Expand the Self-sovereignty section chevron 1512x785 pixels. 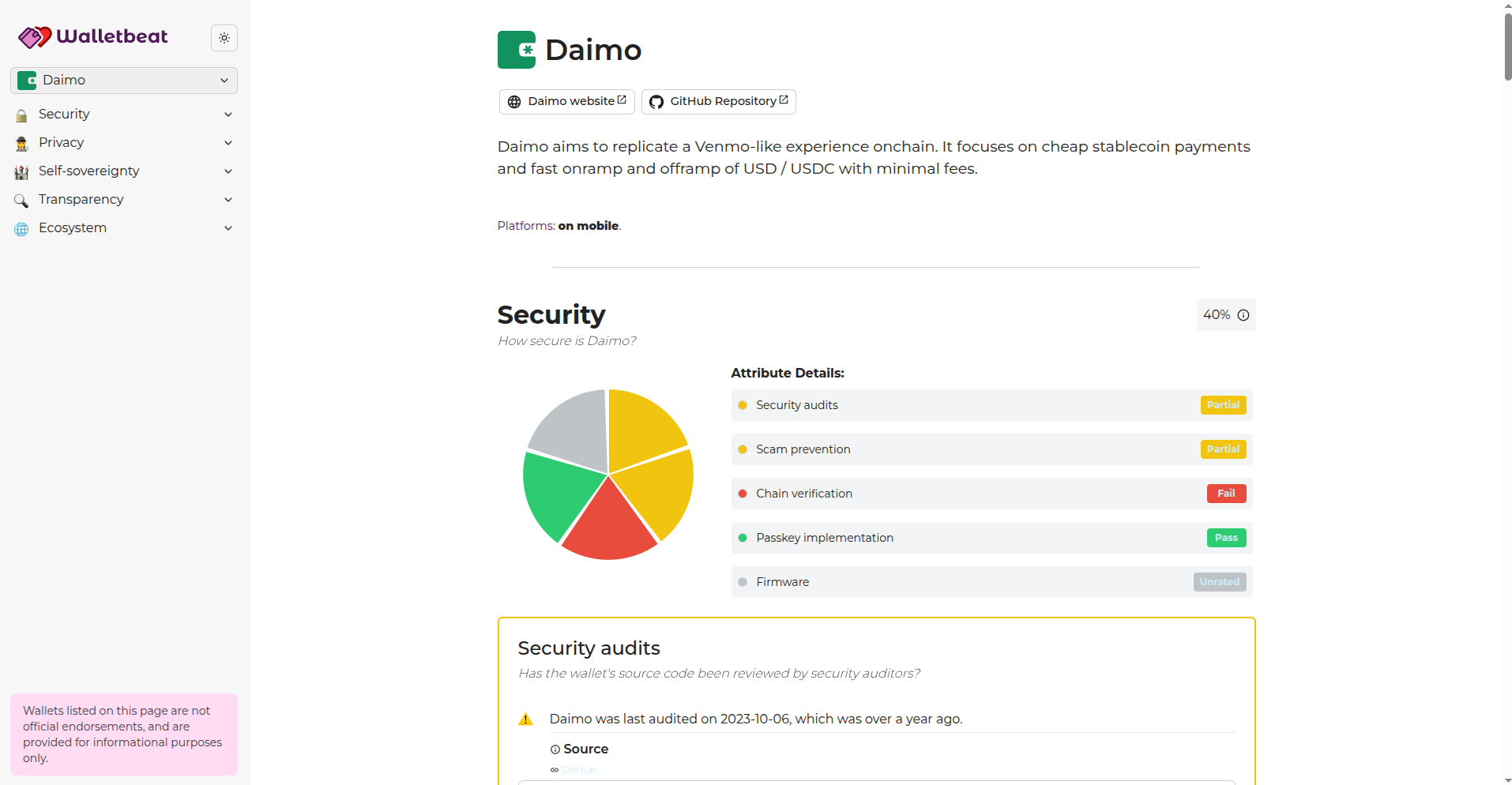(x=228, y=171)
